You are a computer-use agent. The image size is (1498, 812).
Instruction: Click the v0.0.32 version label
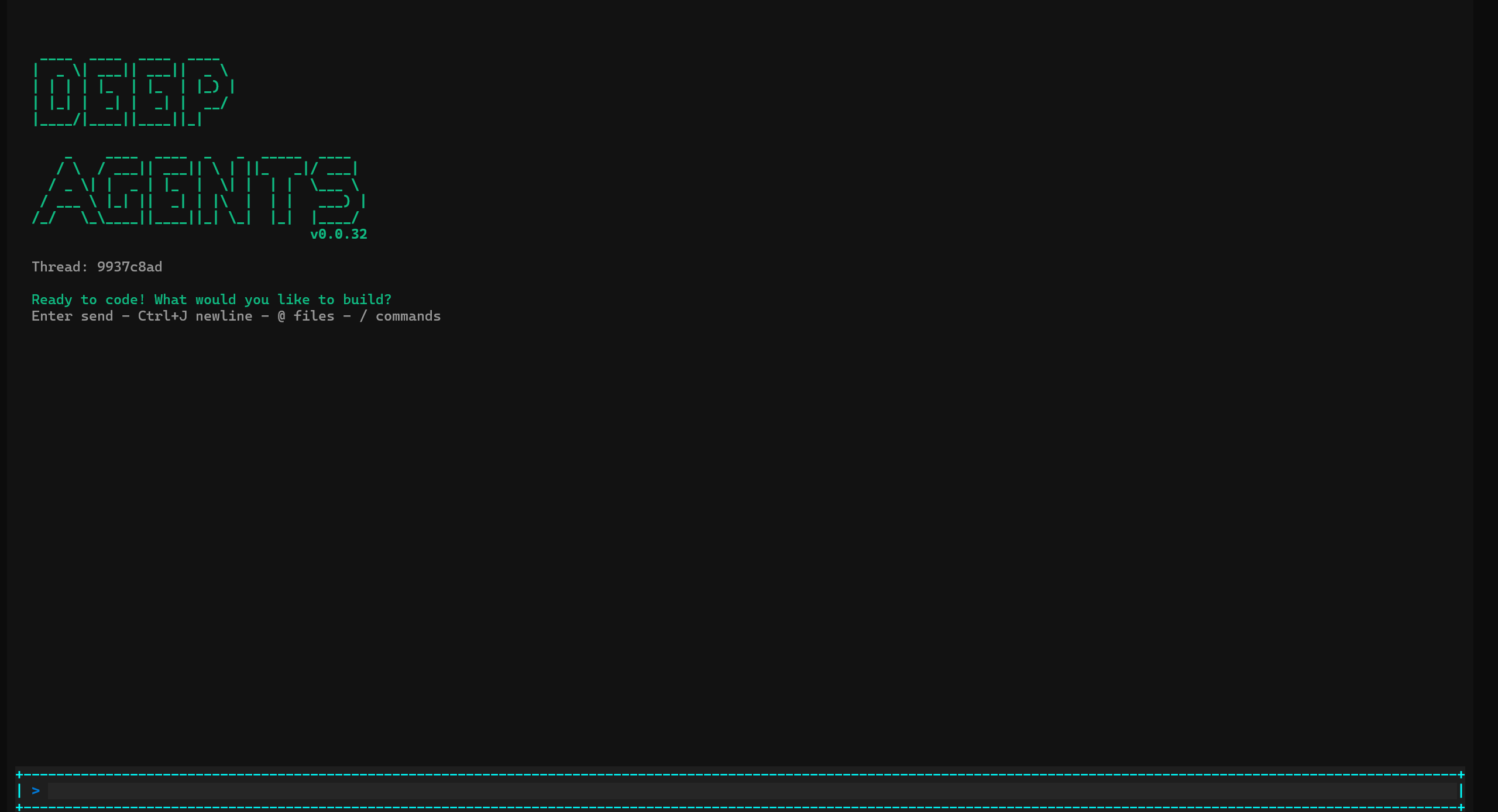click(338, 234)
